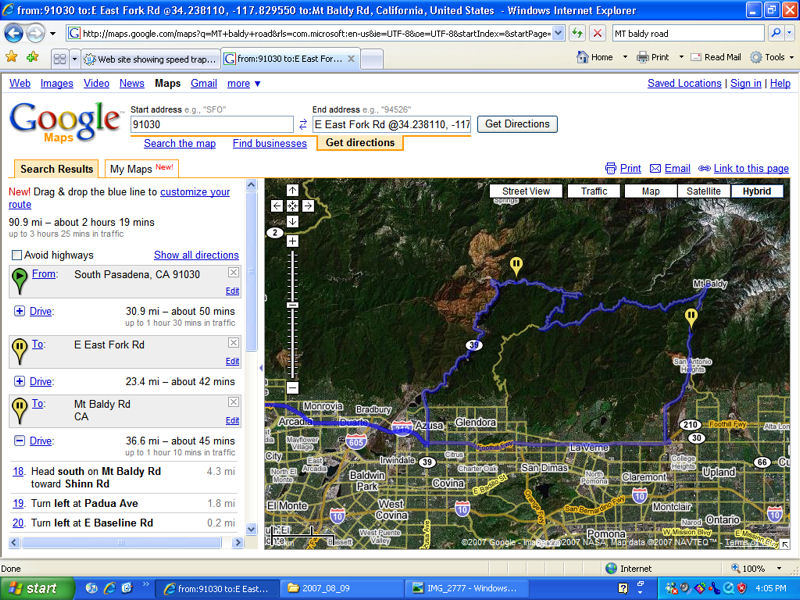Select the Hybrid view type
The height and width of the screenshot is (600, 800).
[757, 191]
